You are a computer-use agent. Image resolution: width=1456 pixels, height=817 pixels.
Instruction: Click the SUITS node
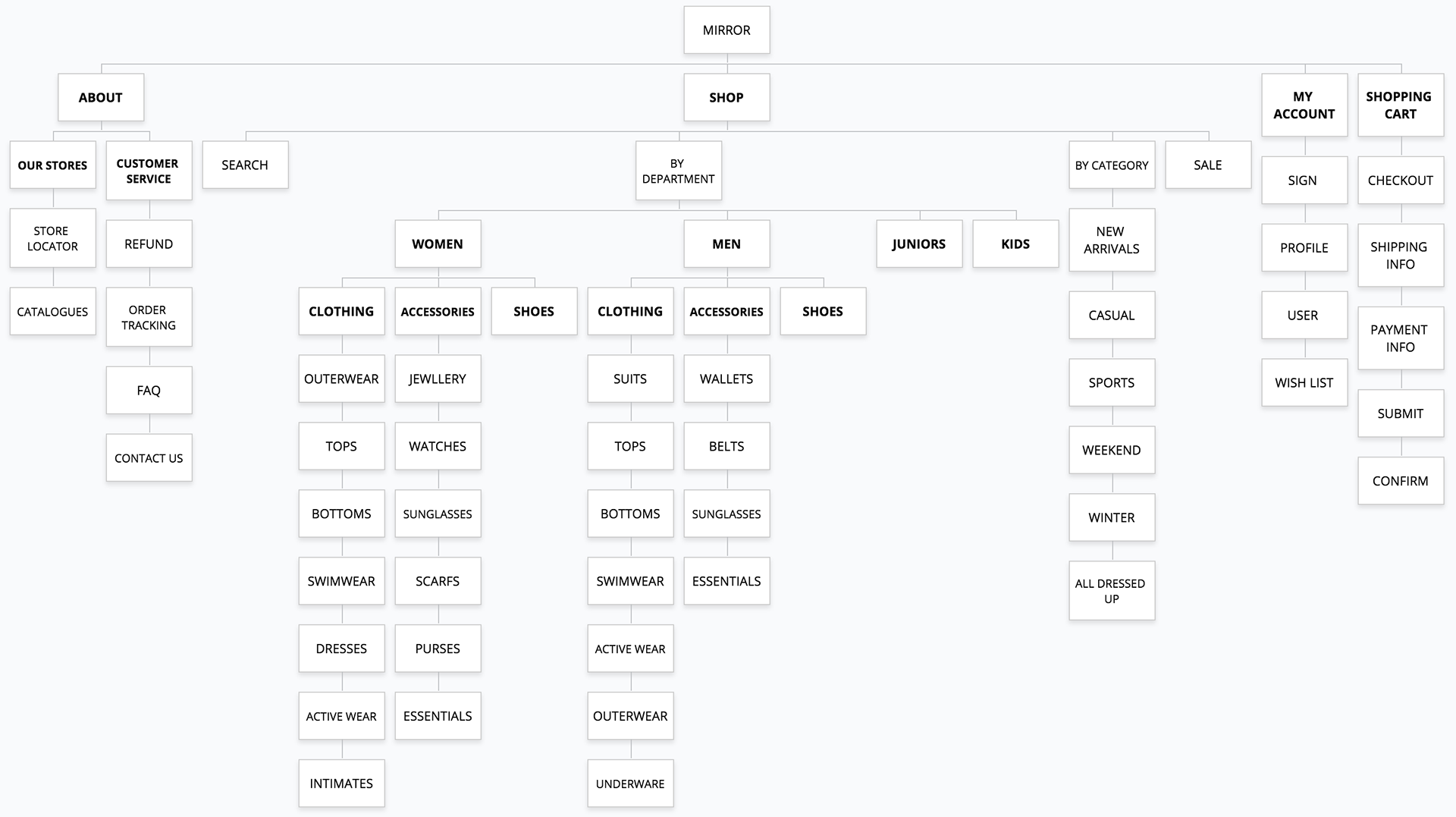pos(630,379)
